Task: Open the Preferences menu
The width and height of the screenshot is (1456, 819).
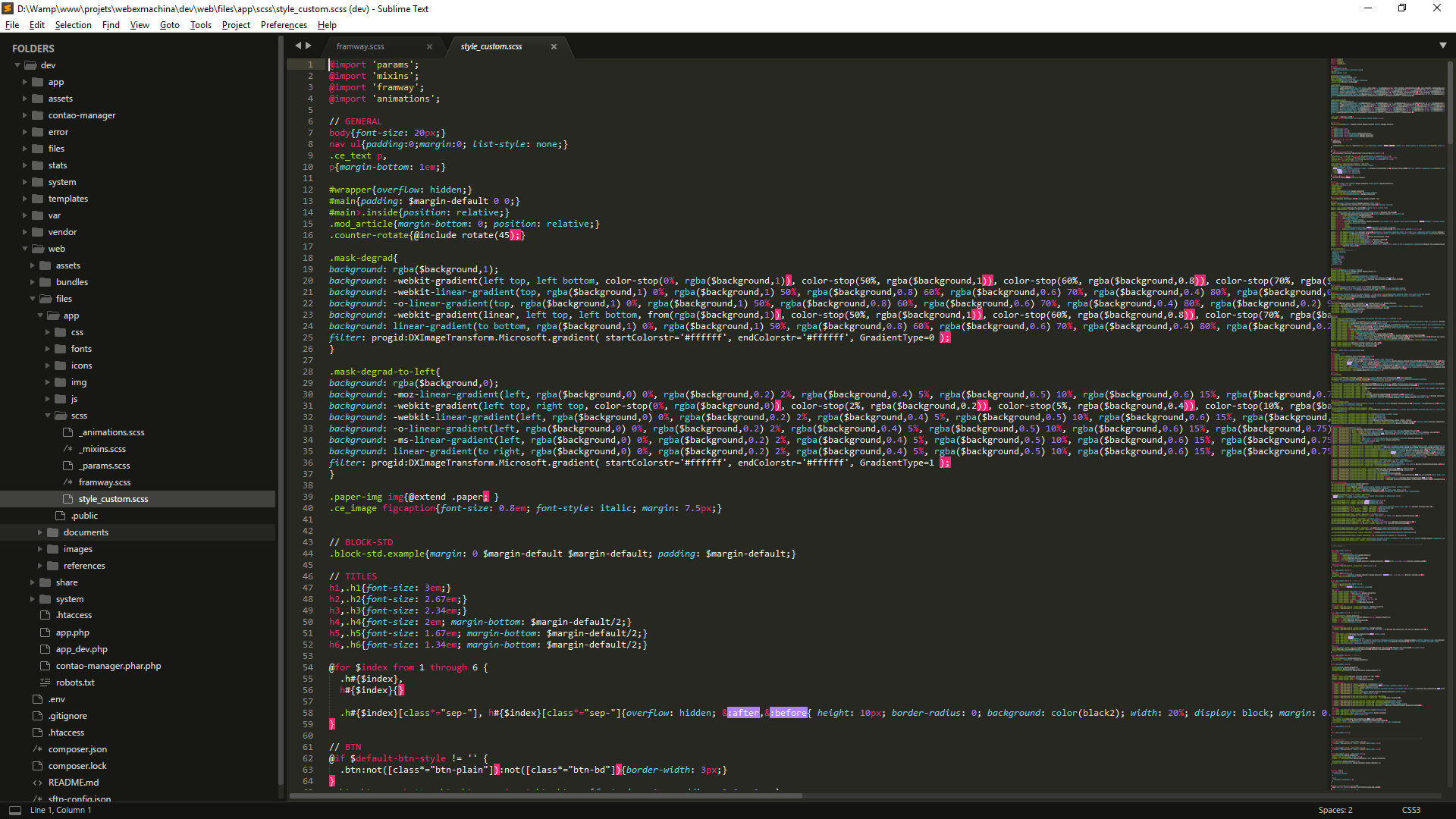Action: click(x=284, y=25)
